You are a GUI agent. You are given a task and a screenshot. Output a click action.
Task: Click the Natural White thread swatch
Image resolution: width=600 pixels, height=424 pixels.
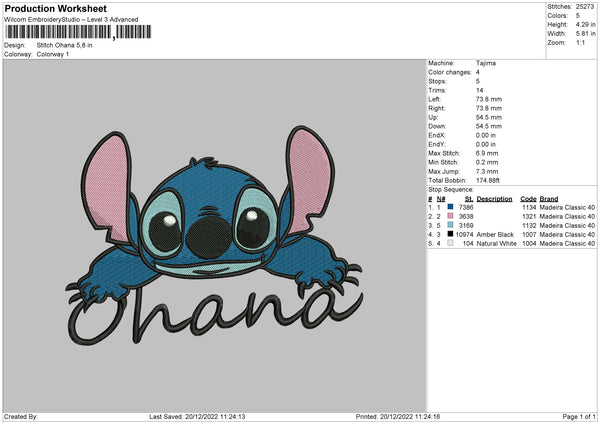[x=450, y=243]
